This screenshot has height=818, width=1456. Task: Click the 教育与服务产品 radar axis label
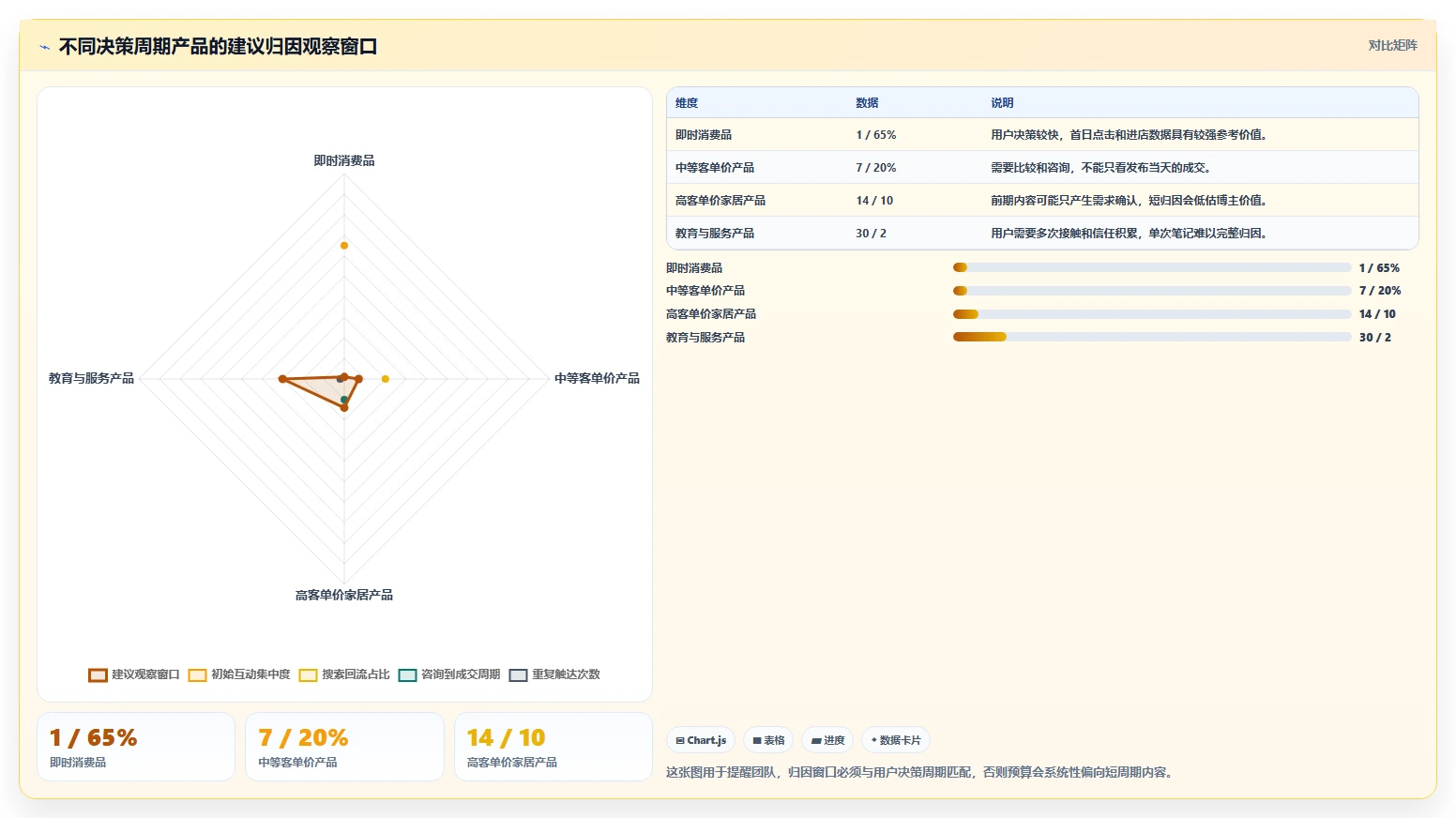pos(91,379)
